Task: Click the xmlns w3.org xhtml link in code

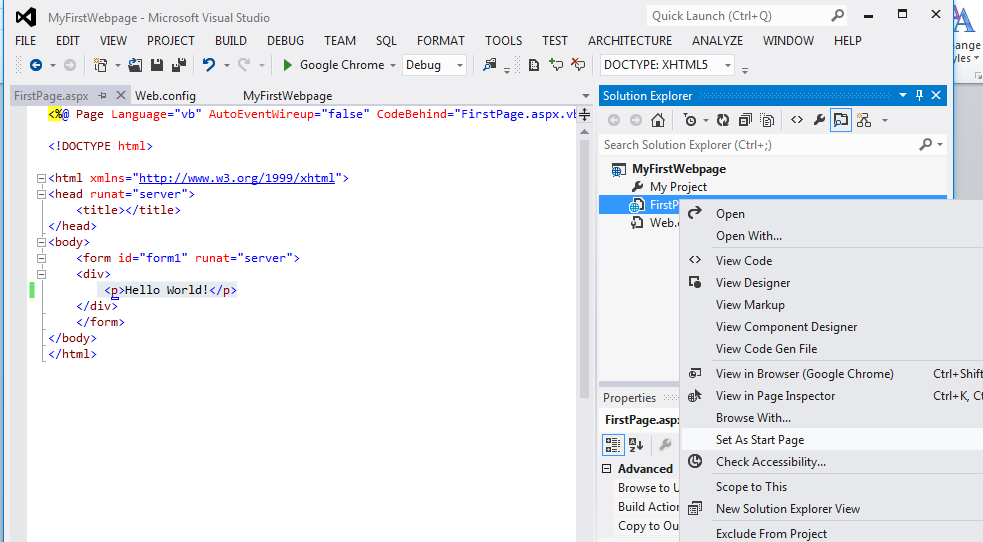Action: coord(237,178)
